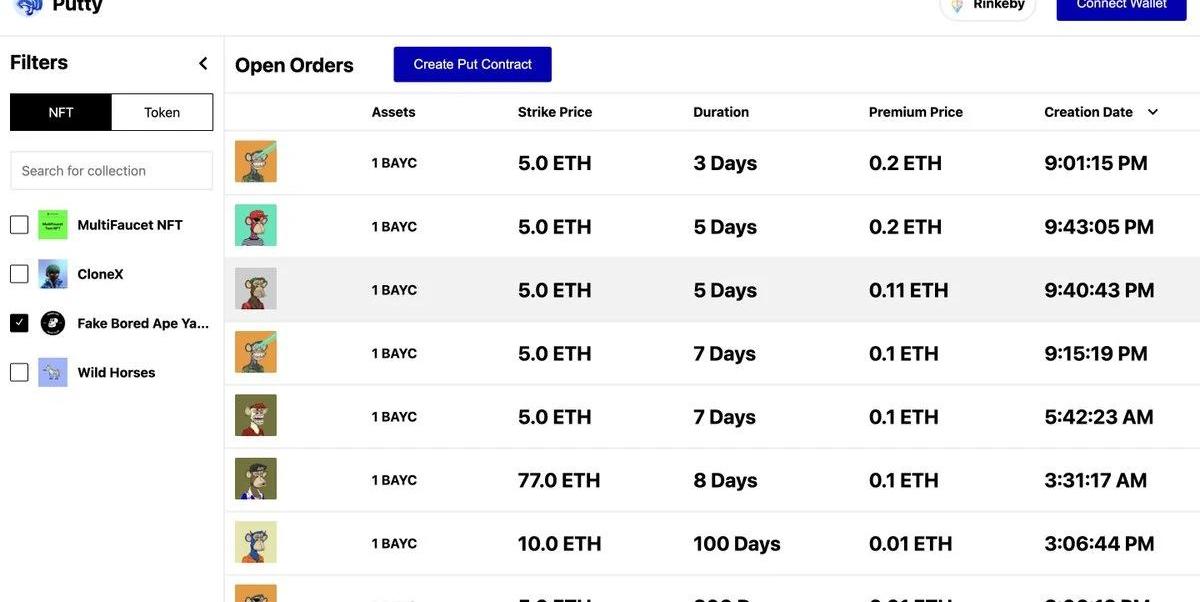Screen dimensions: 1200x602
Task: Tick the Wild Horses checkbox
Action: pos(19,372)
